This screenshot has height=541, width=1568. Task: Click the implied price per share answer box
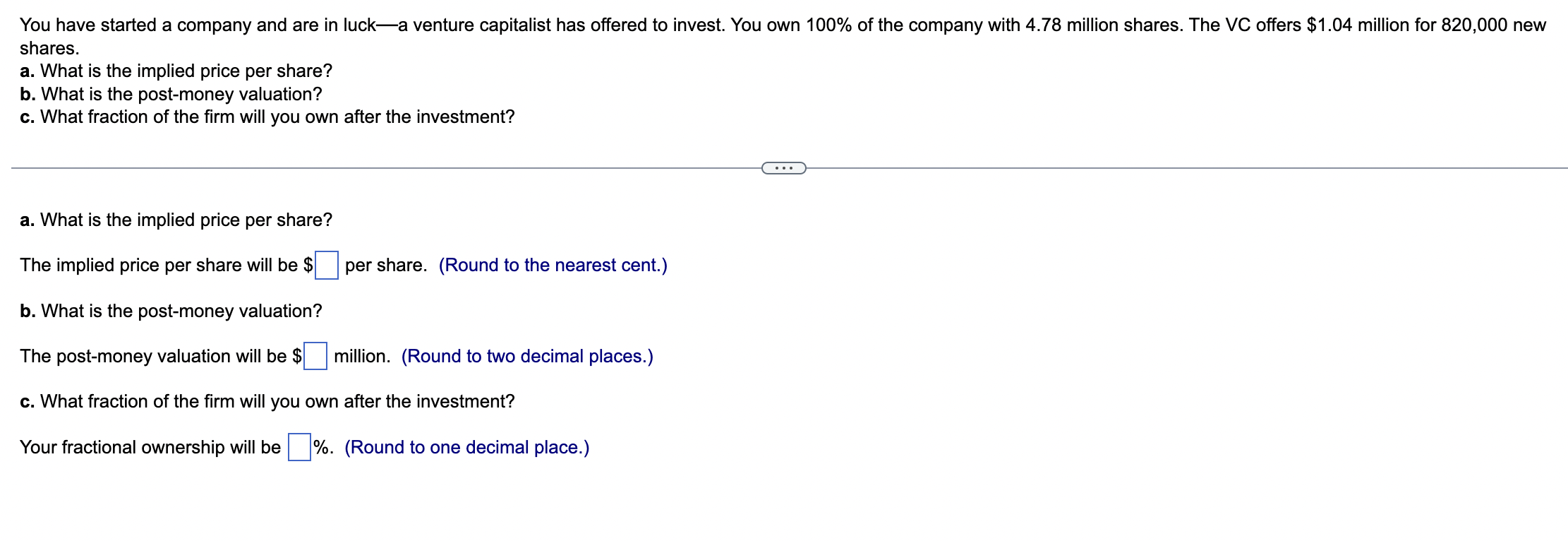327,266
